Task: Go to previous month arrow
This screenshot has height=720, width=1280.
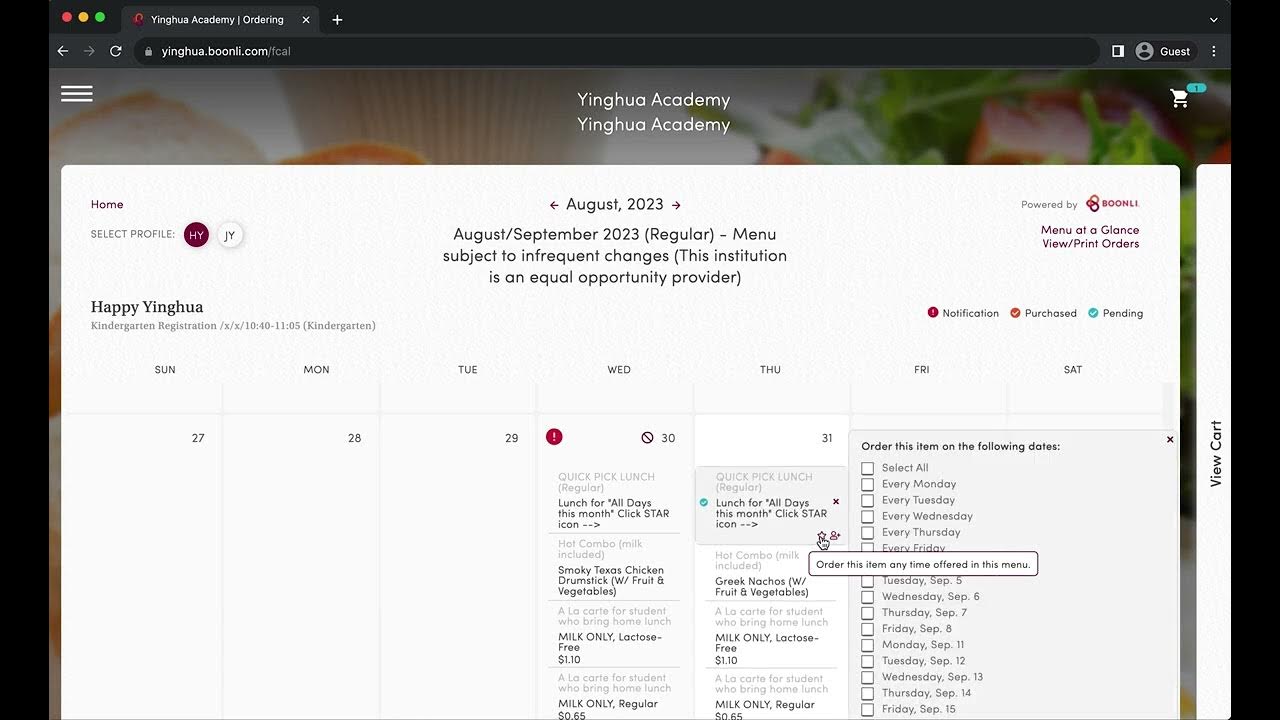Action: click(x=554, y=205)
